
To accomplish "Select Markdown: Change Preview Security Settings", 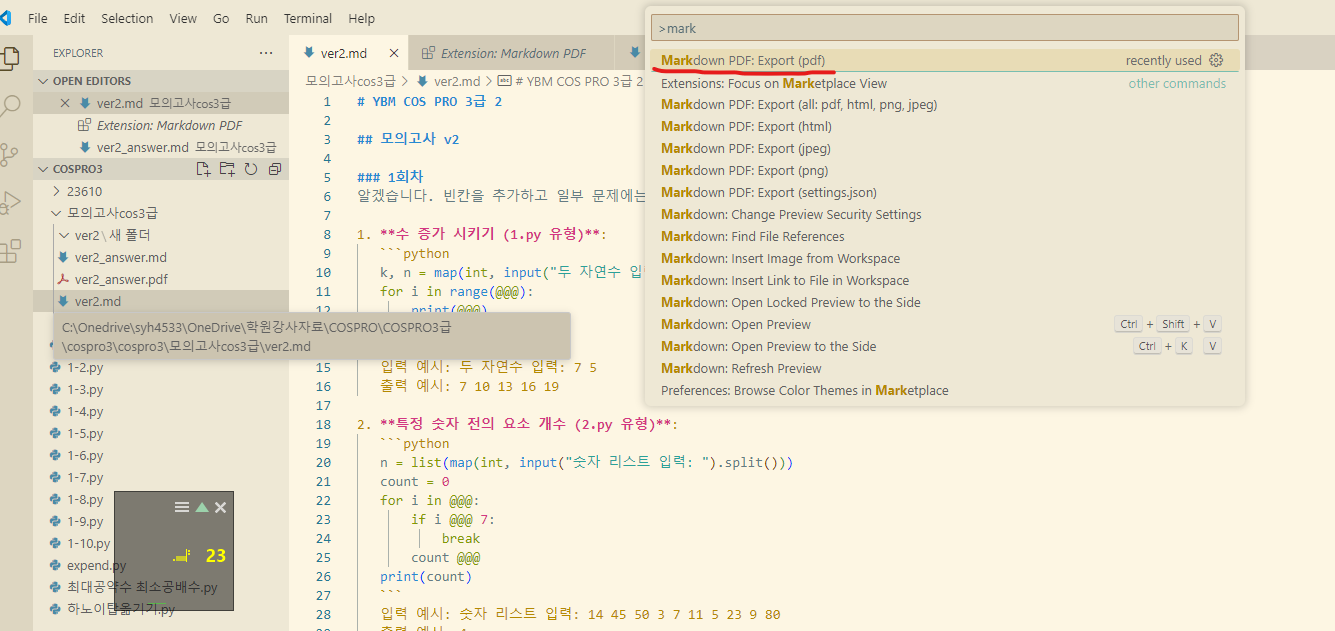I will pyautogui.click(x=945, y=214).
